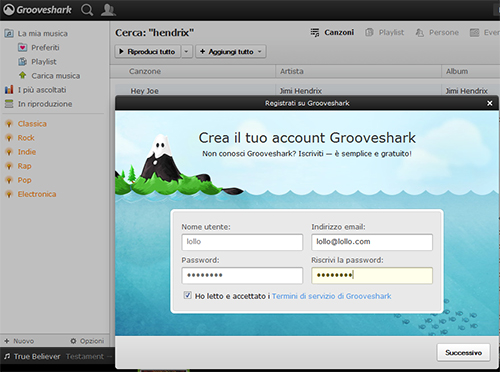Image resolution: width=500 pixels, height=372 pixels.
Task: Click the station icon next to Rap
Action: pos(9,166)
